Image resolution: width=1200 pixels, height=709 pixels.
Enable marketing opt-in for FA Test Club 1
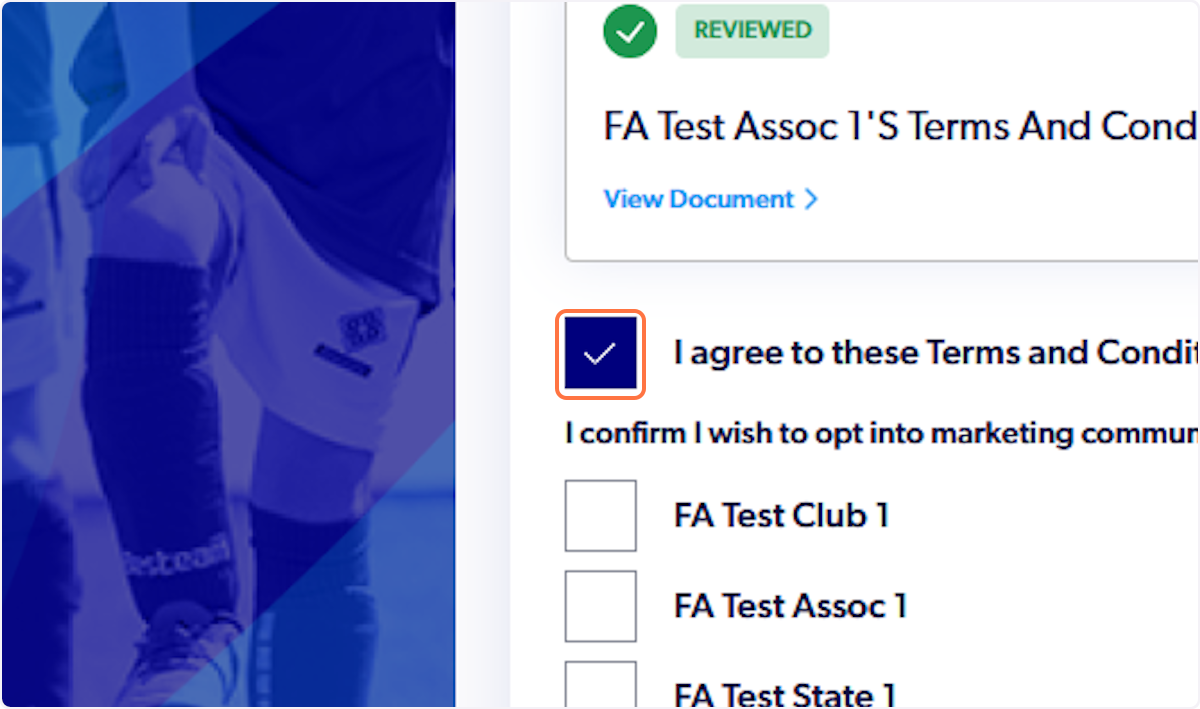point(600,514)
